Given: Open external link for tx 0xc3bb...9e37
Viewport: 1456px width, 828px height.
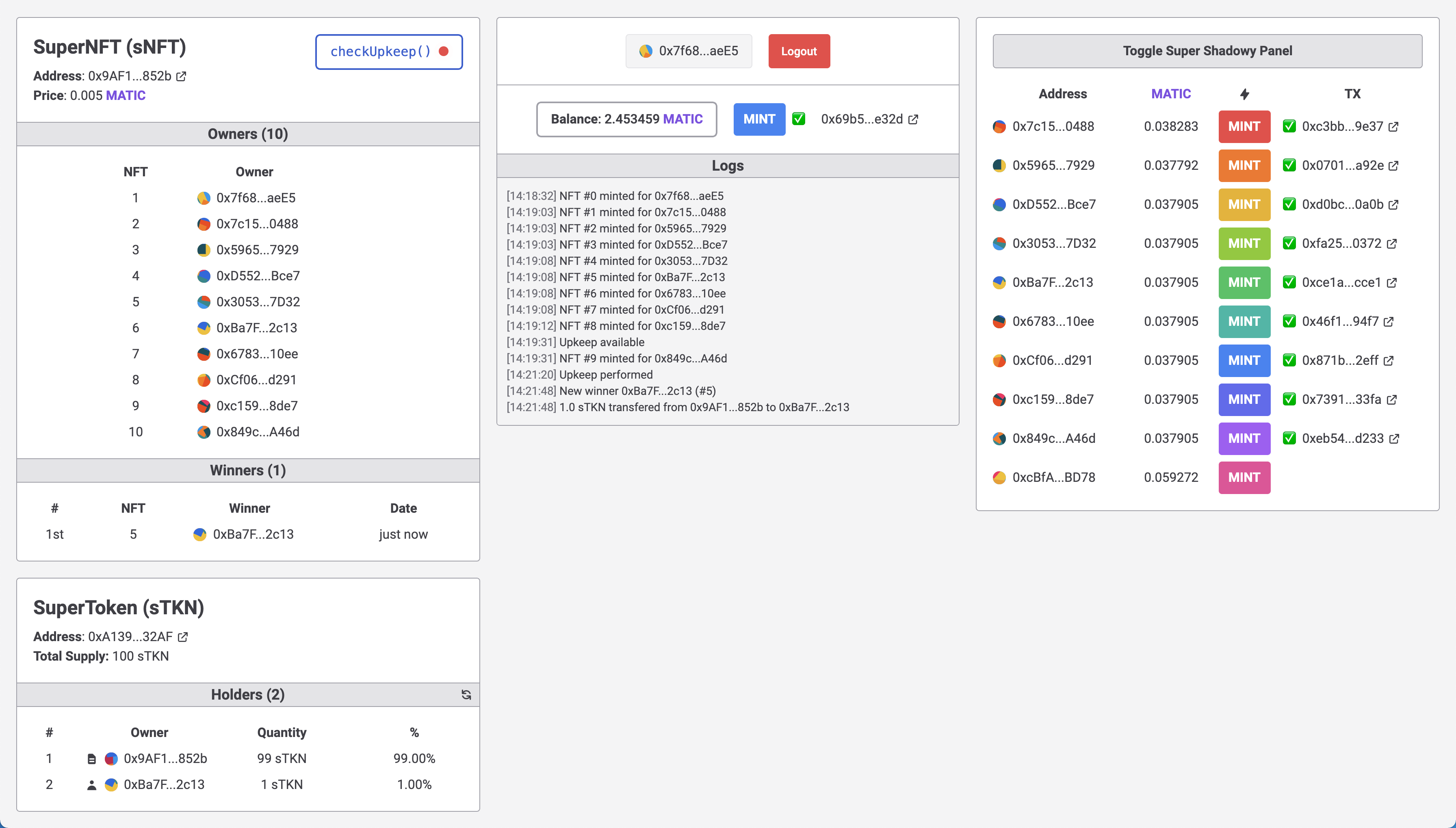Looking at the screenshot, I should point(1393,127).
